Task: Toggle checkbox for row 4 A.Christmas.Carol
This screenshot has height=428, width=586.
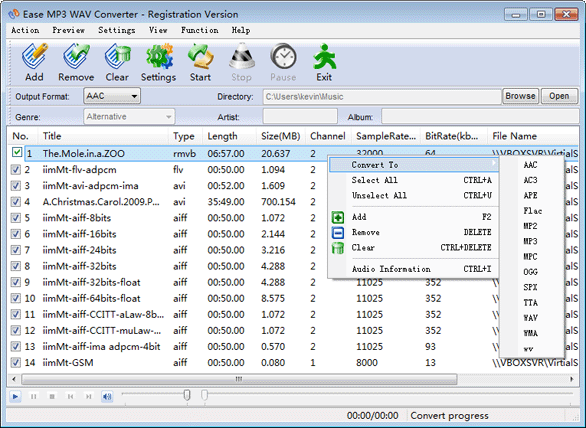Action: pyautogui.click(x=16, y=202)
